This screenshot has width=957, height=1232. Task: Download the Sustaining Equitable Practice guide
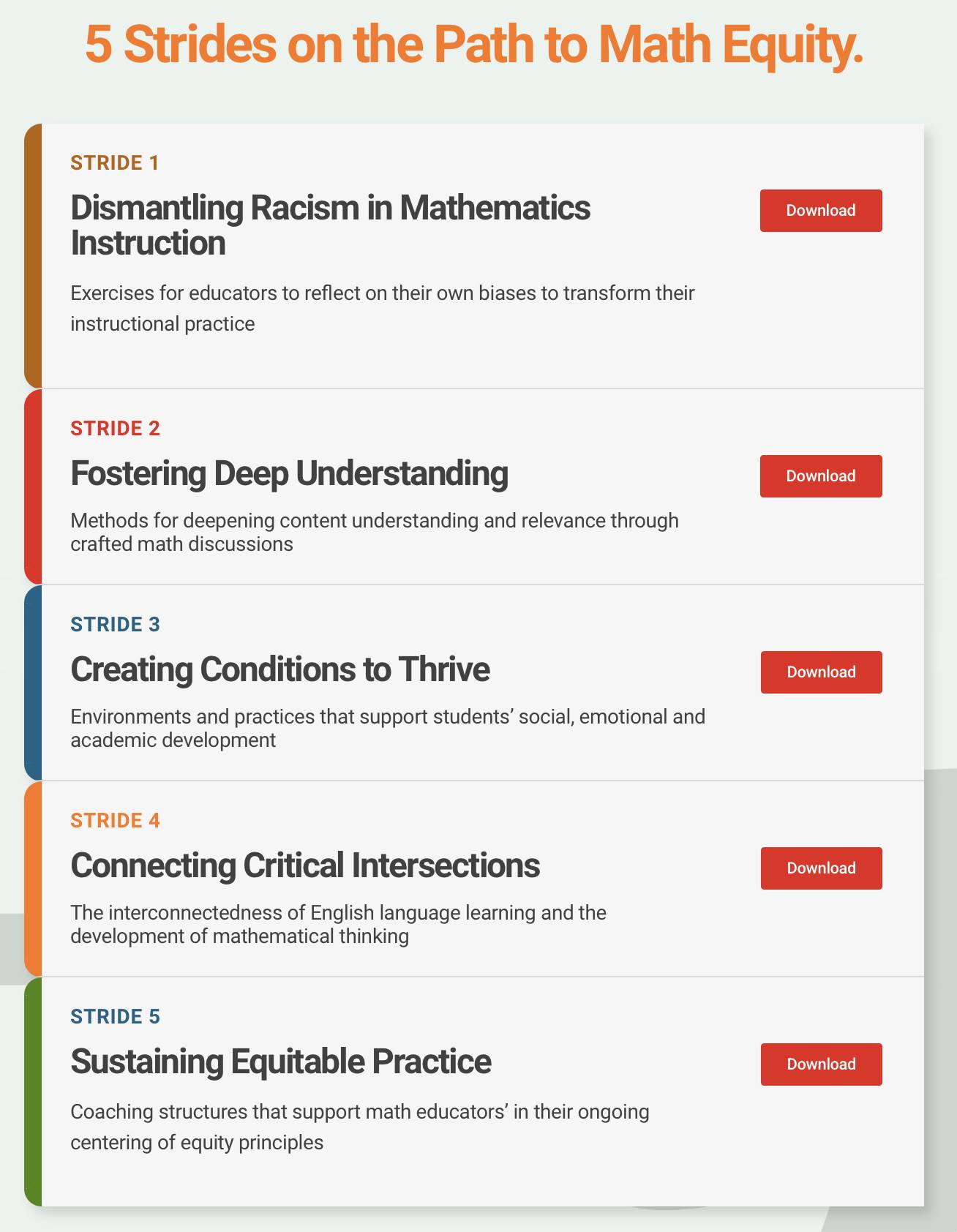tap(822, 1064)
